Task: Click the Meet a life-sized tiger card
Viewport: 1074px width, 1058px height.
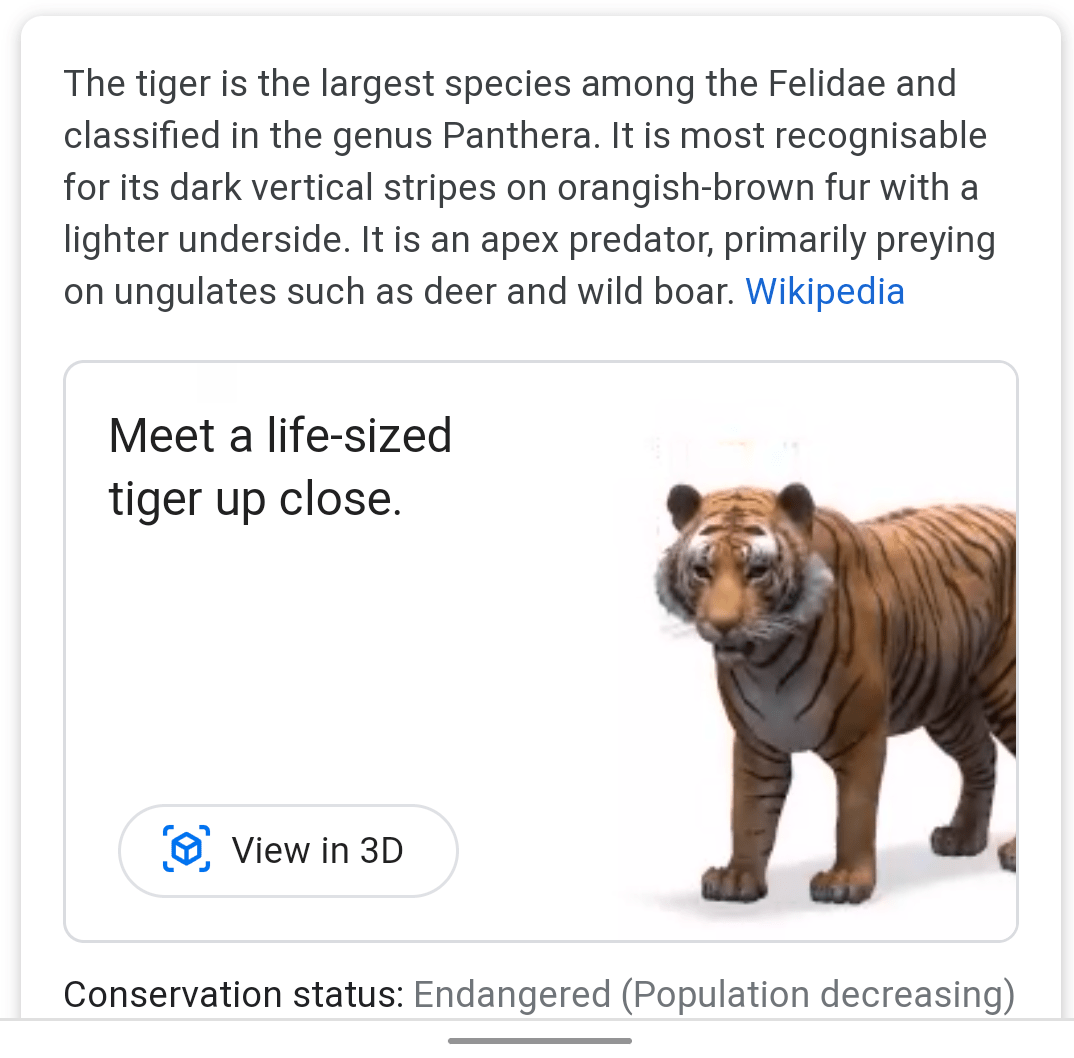Action: click(540, 650)
